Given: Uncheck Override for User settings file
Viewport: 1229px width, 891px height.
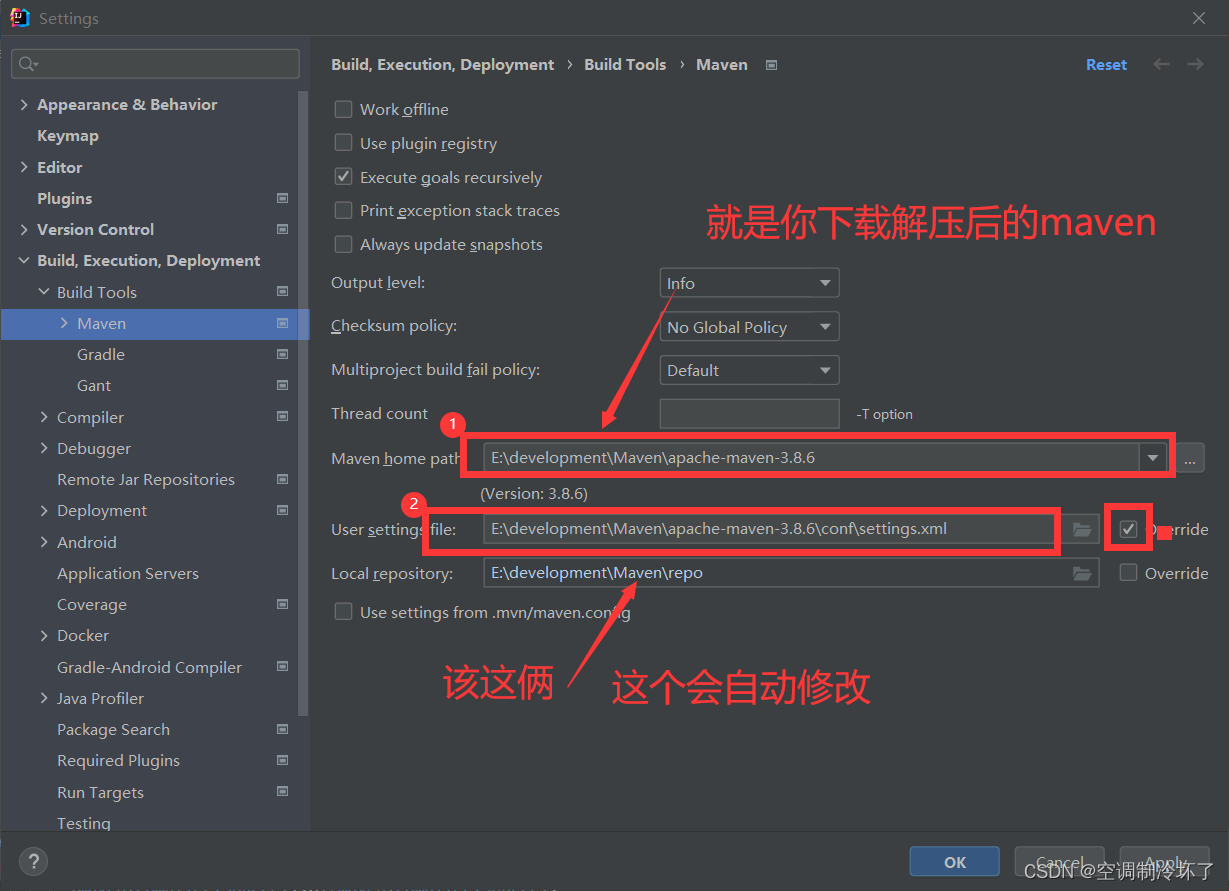Looking at the screenshot, I should pos(1128,529).
